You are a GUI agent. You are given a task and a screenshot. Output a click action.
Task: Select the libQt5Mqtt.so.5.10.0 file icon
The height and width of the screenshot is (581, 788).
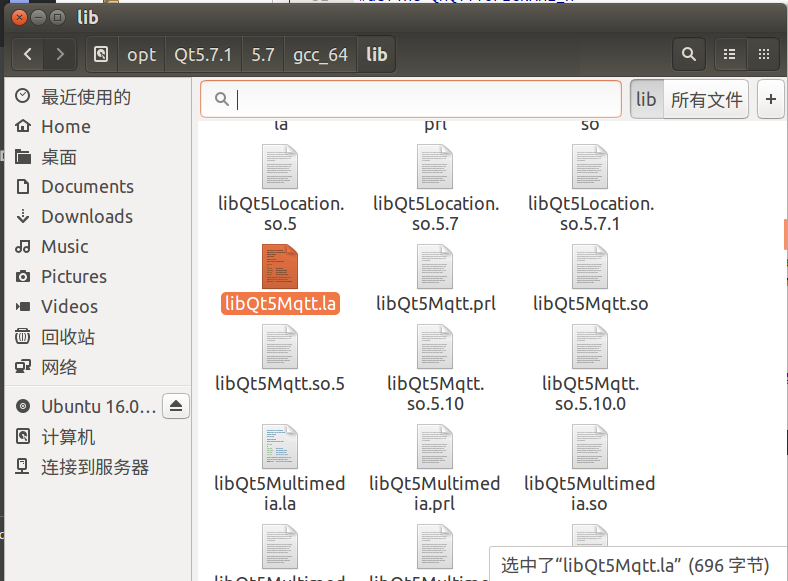pos(590,347)
